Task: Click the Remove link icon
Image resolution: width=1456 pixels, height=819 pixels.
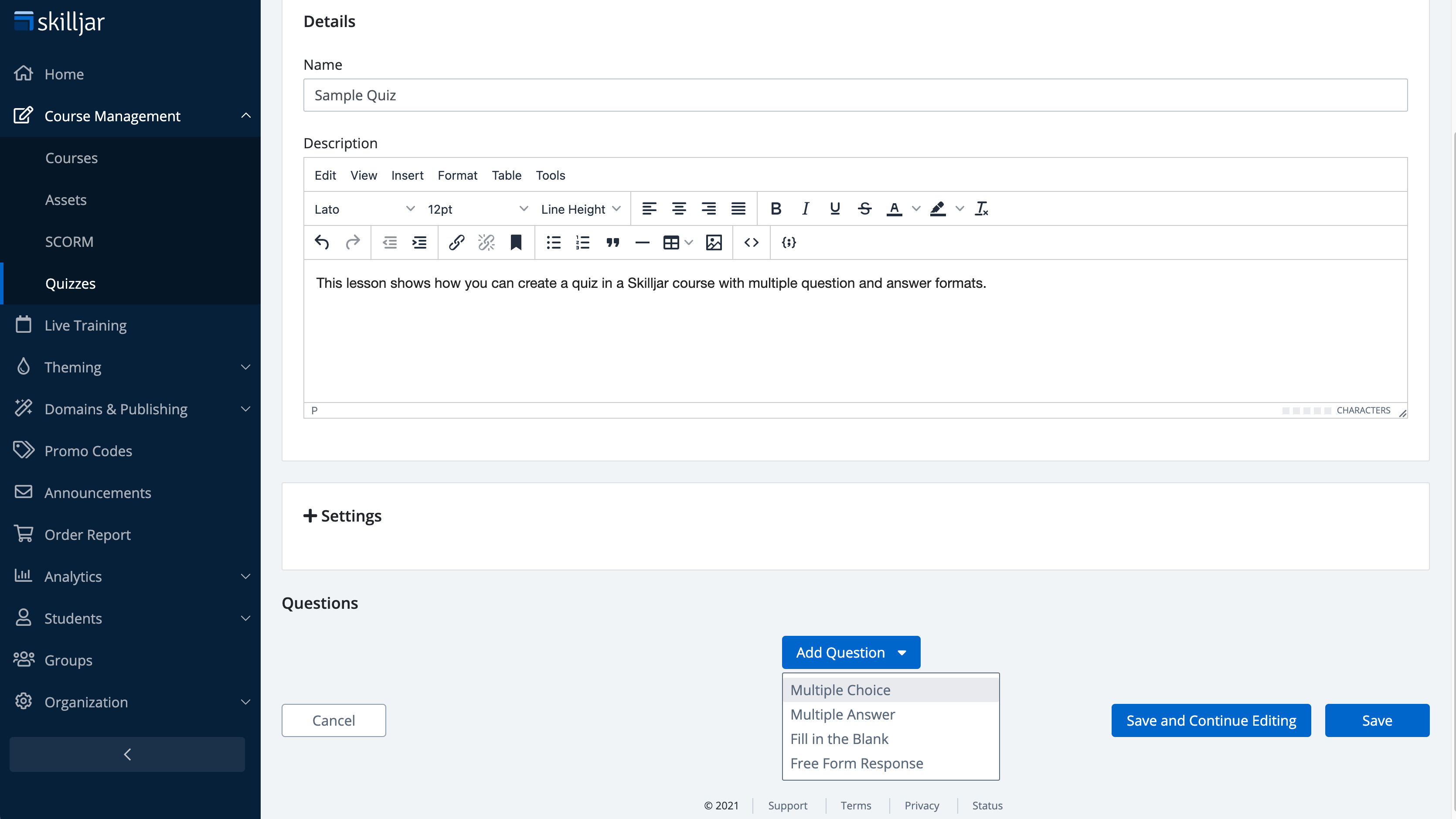Action: pos(486,242)
